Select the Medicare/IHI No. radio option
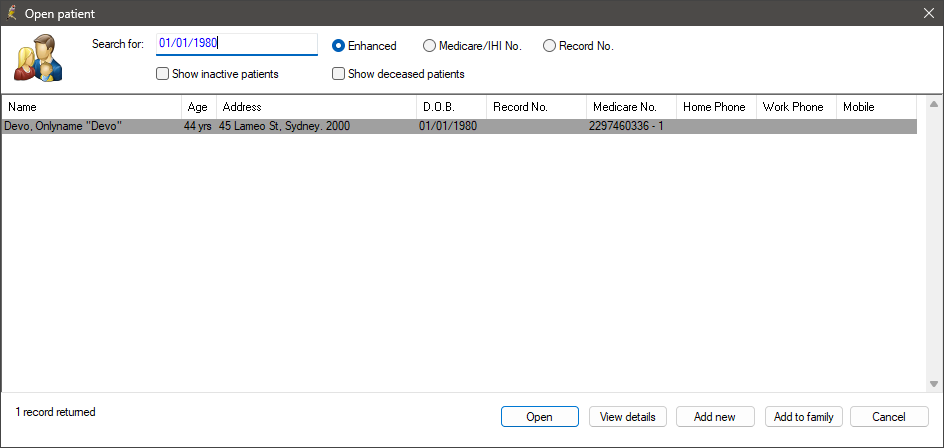This screenshot has width=944, height=448. (472, 46)
